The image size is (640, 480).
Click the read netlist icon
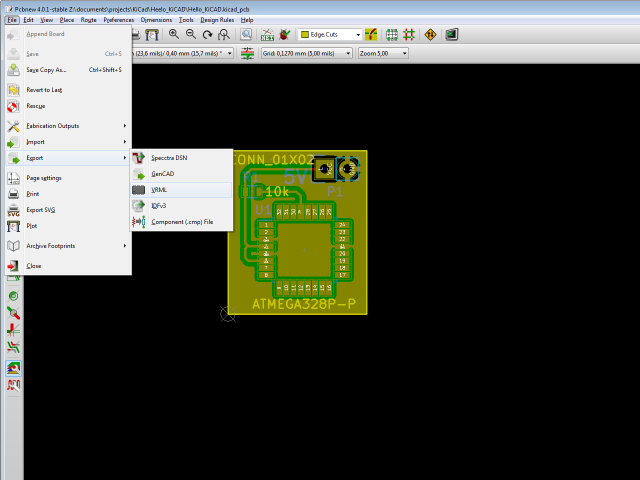coord(267,35)
